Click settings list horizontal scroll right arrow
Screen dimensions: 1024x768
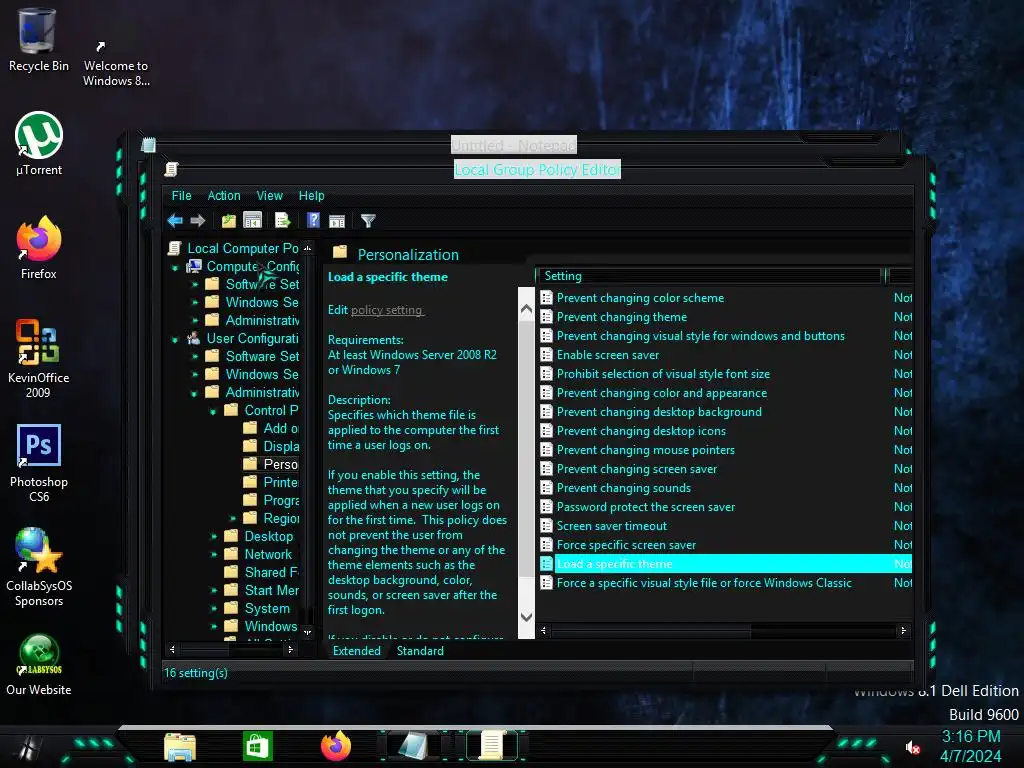coord(903,630)
